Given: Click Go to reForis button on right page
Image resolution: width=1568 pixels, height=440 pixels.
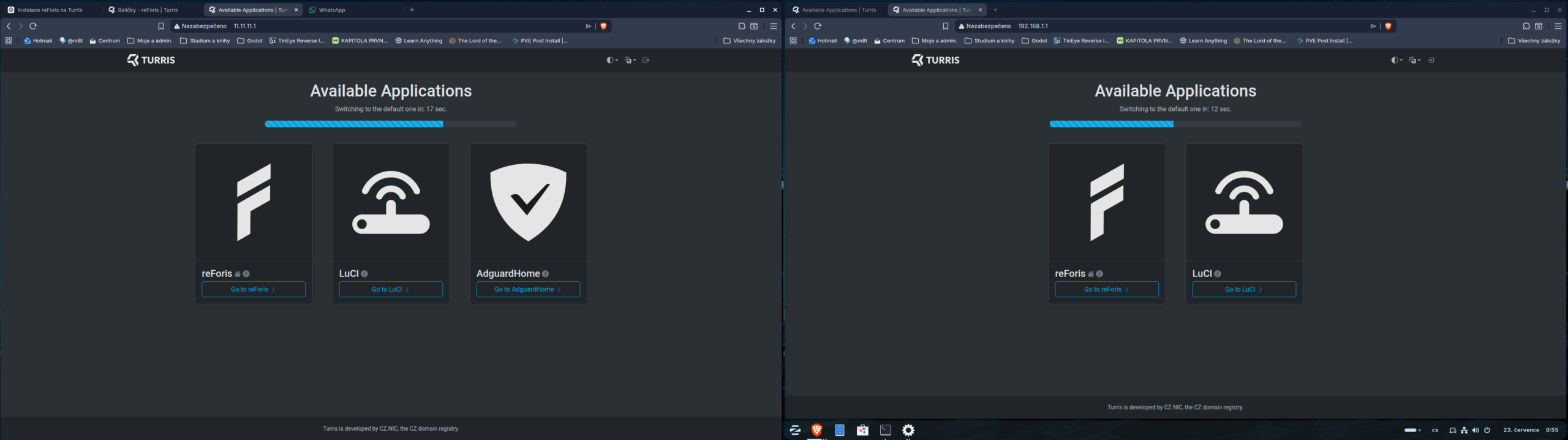Looking at the screenshot, I should (x=1106, y=289).
